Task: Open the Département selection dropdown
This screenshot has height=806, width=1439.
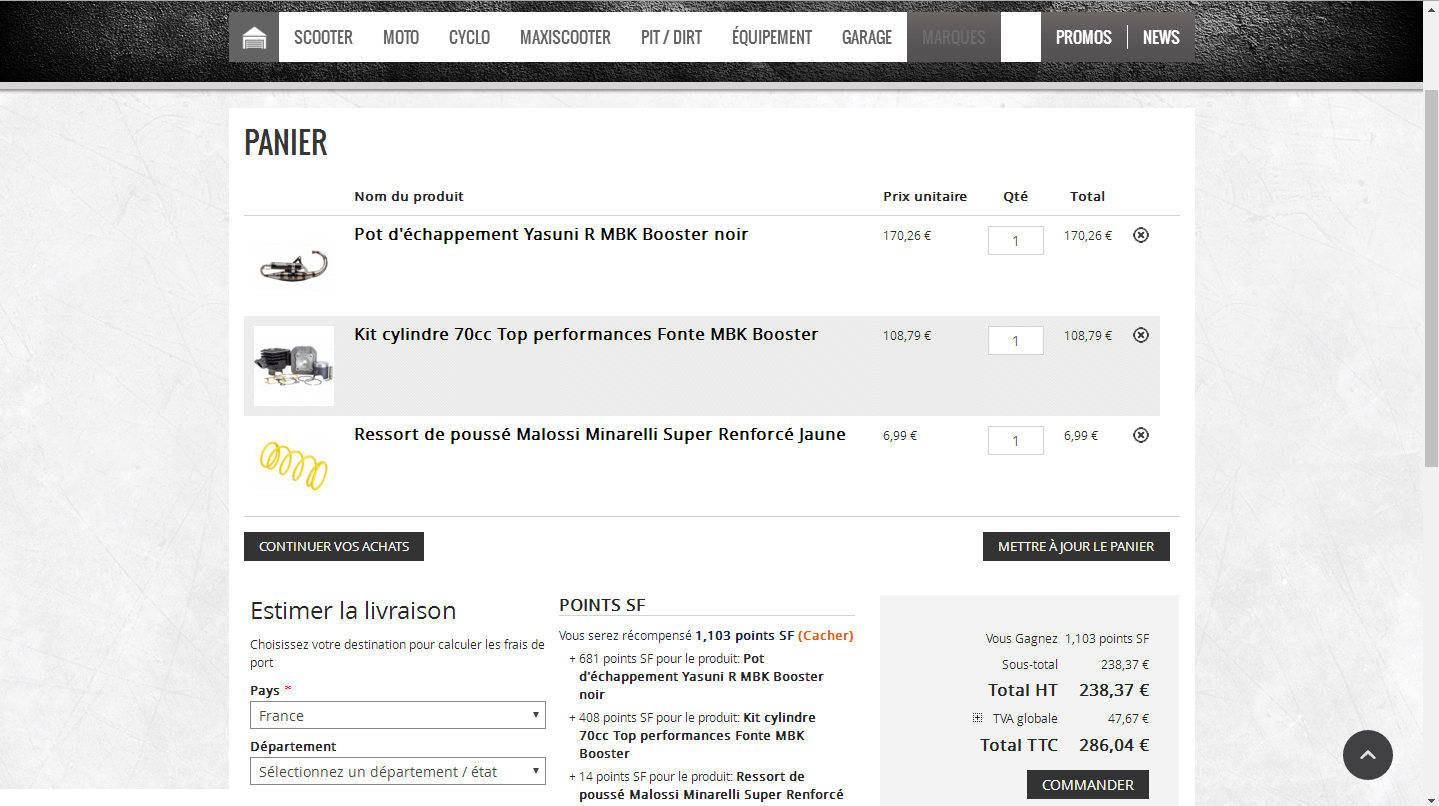Action: [x=398, y=771]
